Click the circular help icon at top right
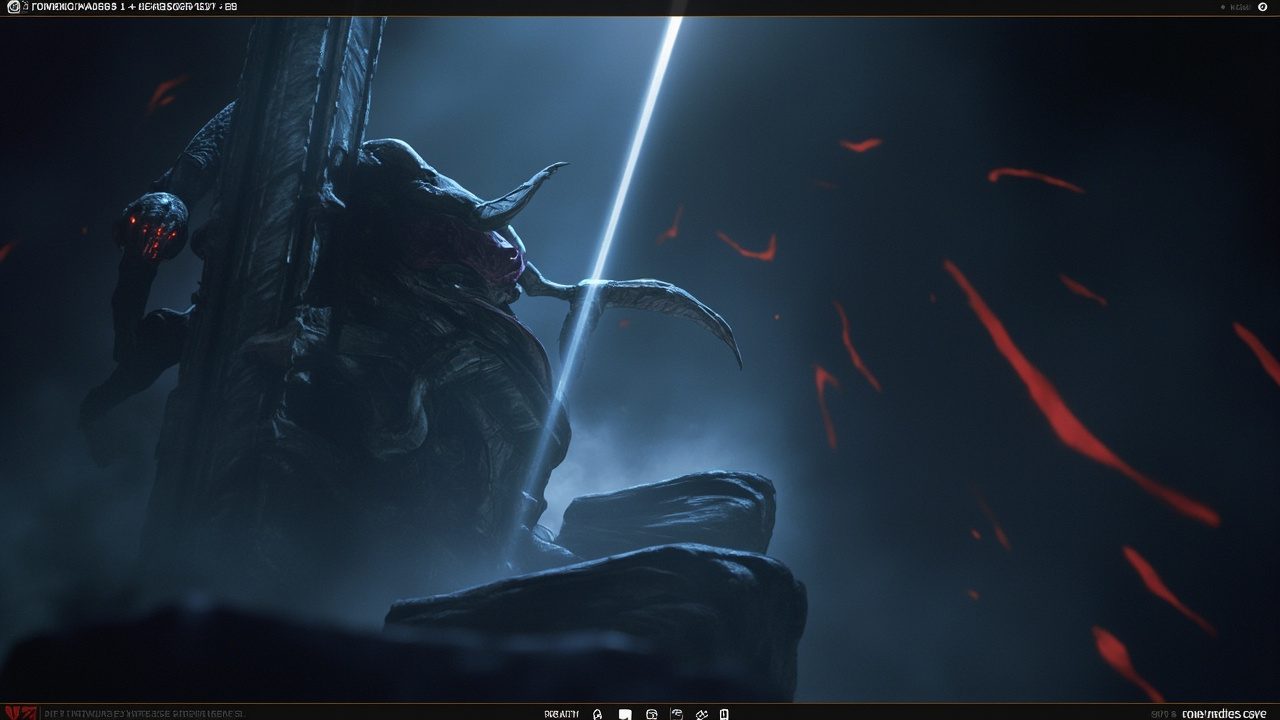1280x720 pixels. point(1262,7)
